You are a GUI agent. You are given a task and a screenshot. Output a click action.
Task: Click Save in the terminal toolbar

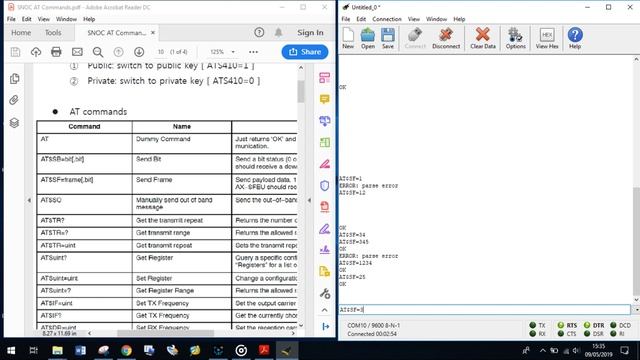coord(388,38)
